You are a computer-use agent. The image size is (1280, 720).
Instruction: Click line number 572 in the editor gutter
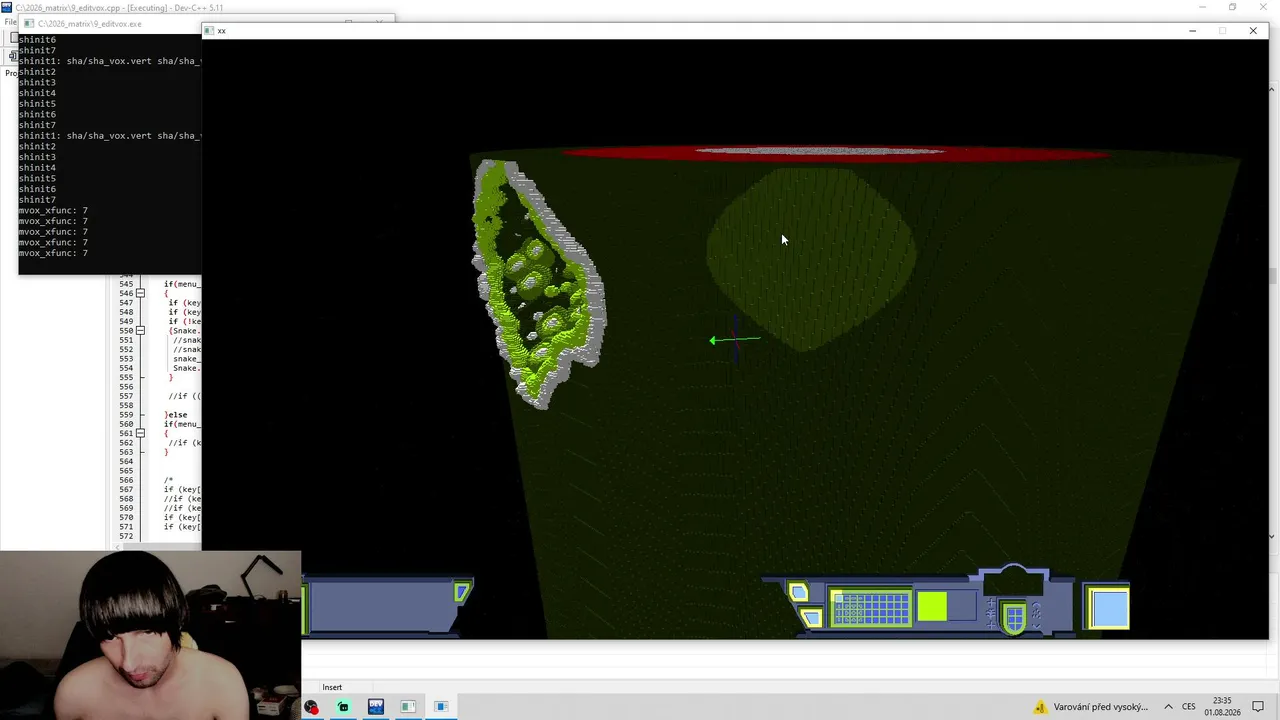126,537
